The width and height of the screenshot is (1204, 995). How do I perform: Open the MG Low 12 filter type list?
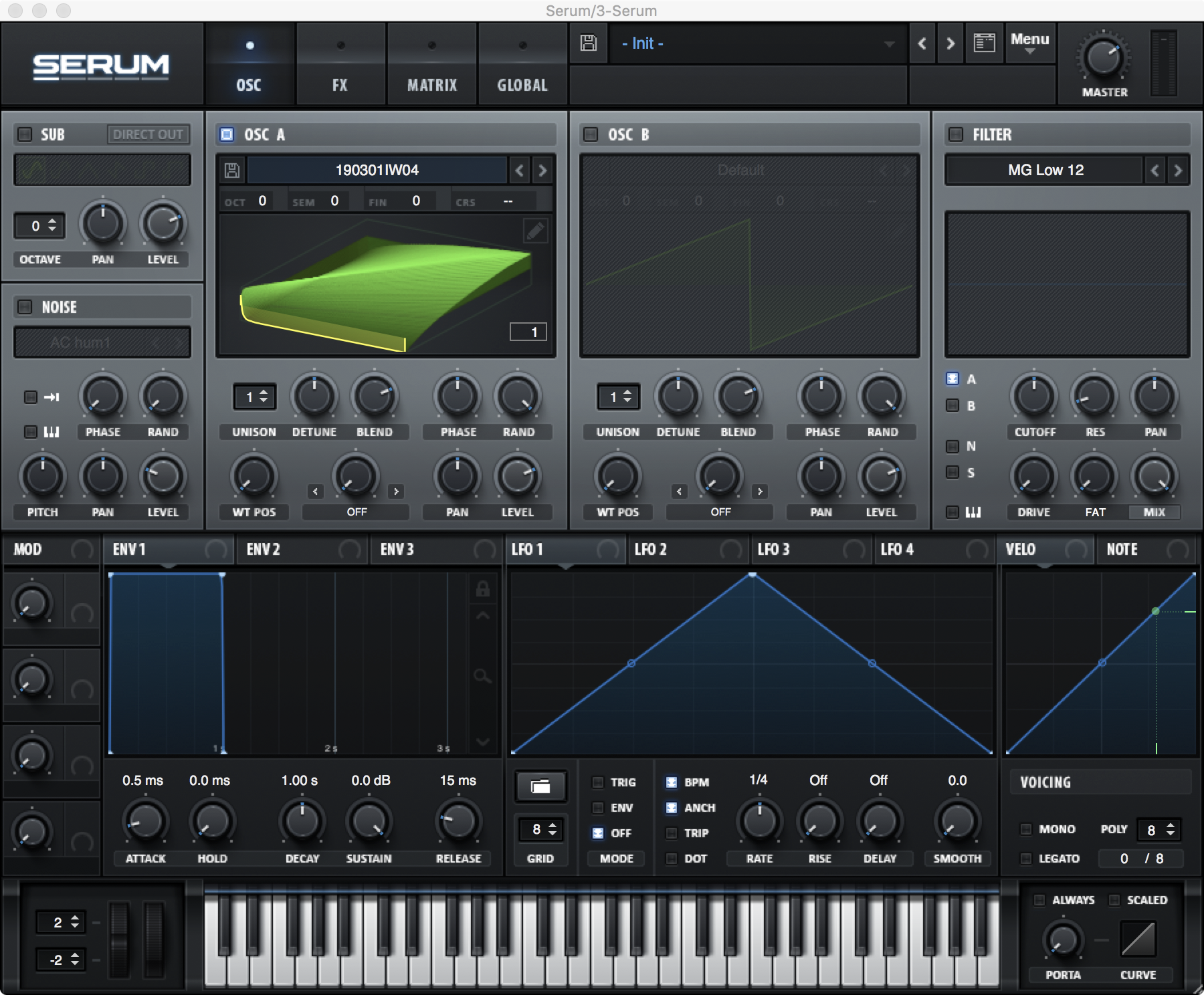pos(1045,171)
